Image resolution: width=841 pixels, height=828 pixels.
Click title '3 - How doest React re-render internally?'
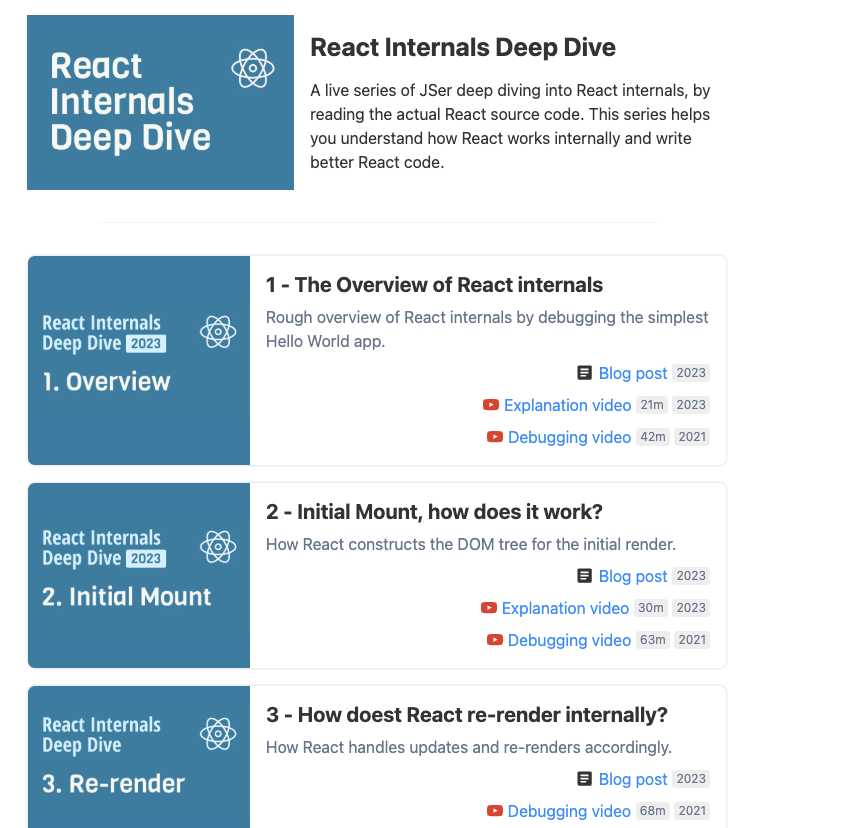click(467, 715)
